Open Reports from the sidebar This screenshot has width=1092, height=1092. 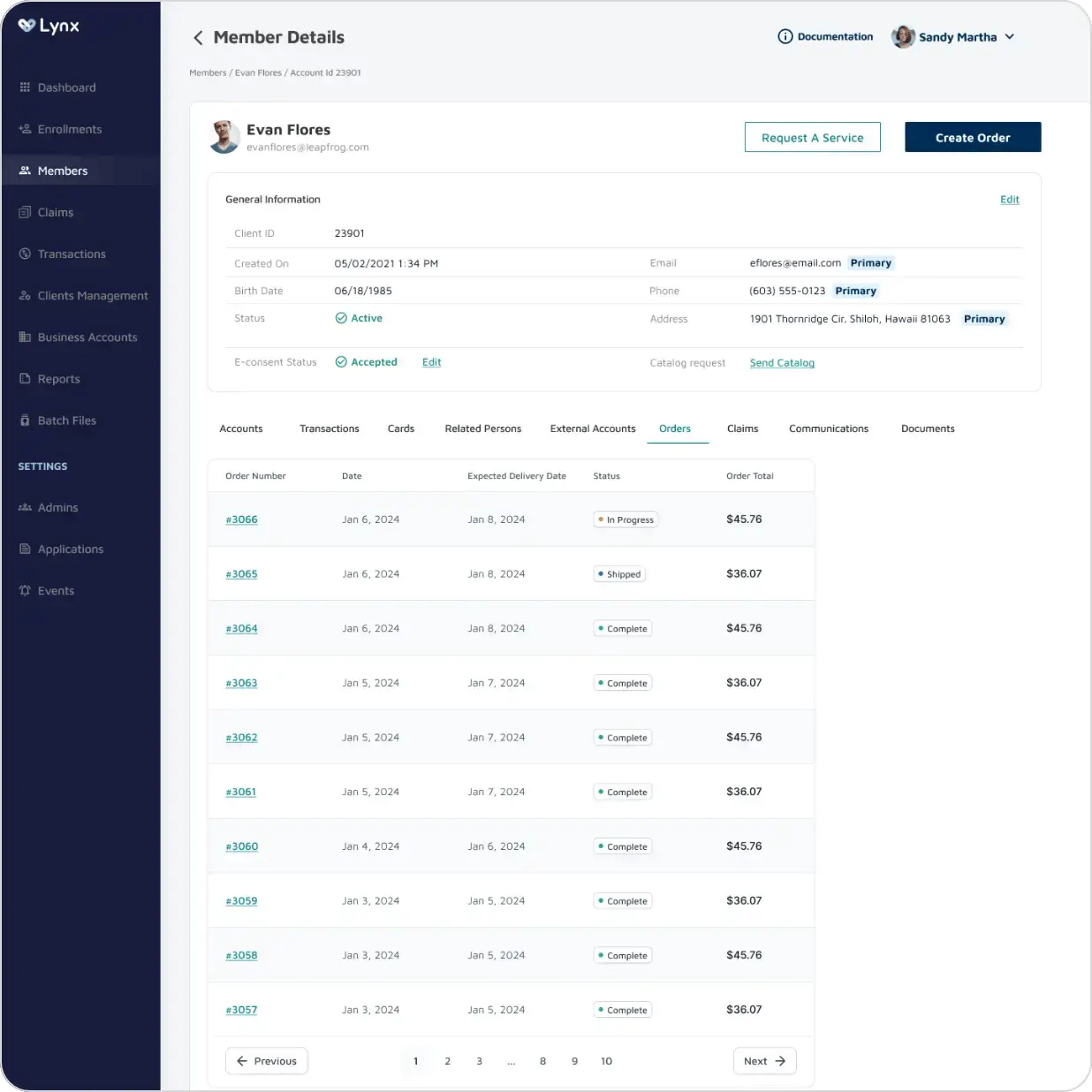click(x=58, y=379)
